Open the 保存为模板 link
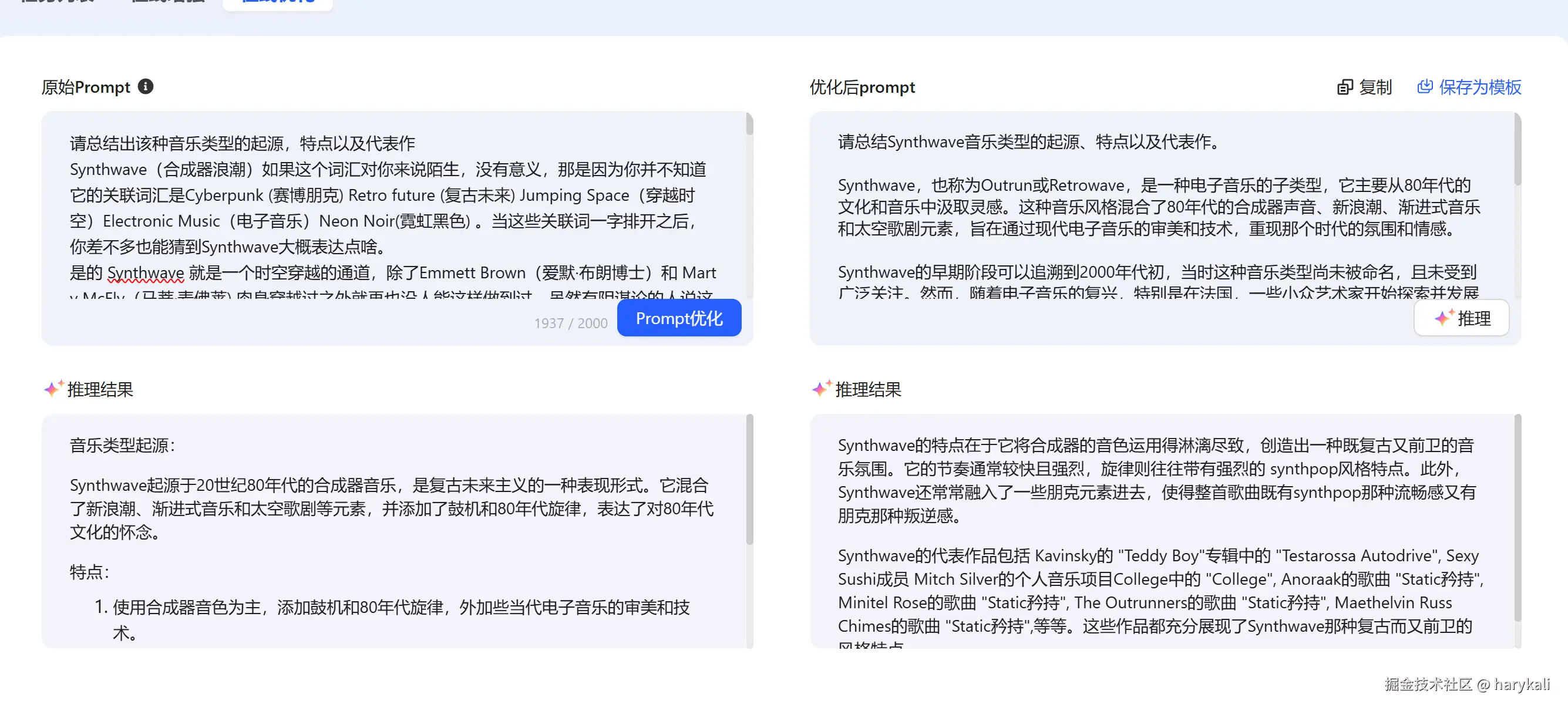 [1480, 87]
